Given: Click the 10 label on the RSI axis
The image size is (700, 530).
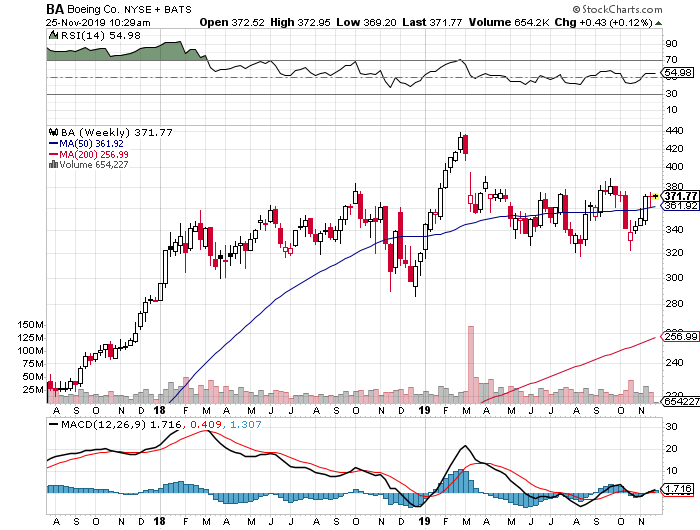Looking at the screenshot, I should pos(671,110).
